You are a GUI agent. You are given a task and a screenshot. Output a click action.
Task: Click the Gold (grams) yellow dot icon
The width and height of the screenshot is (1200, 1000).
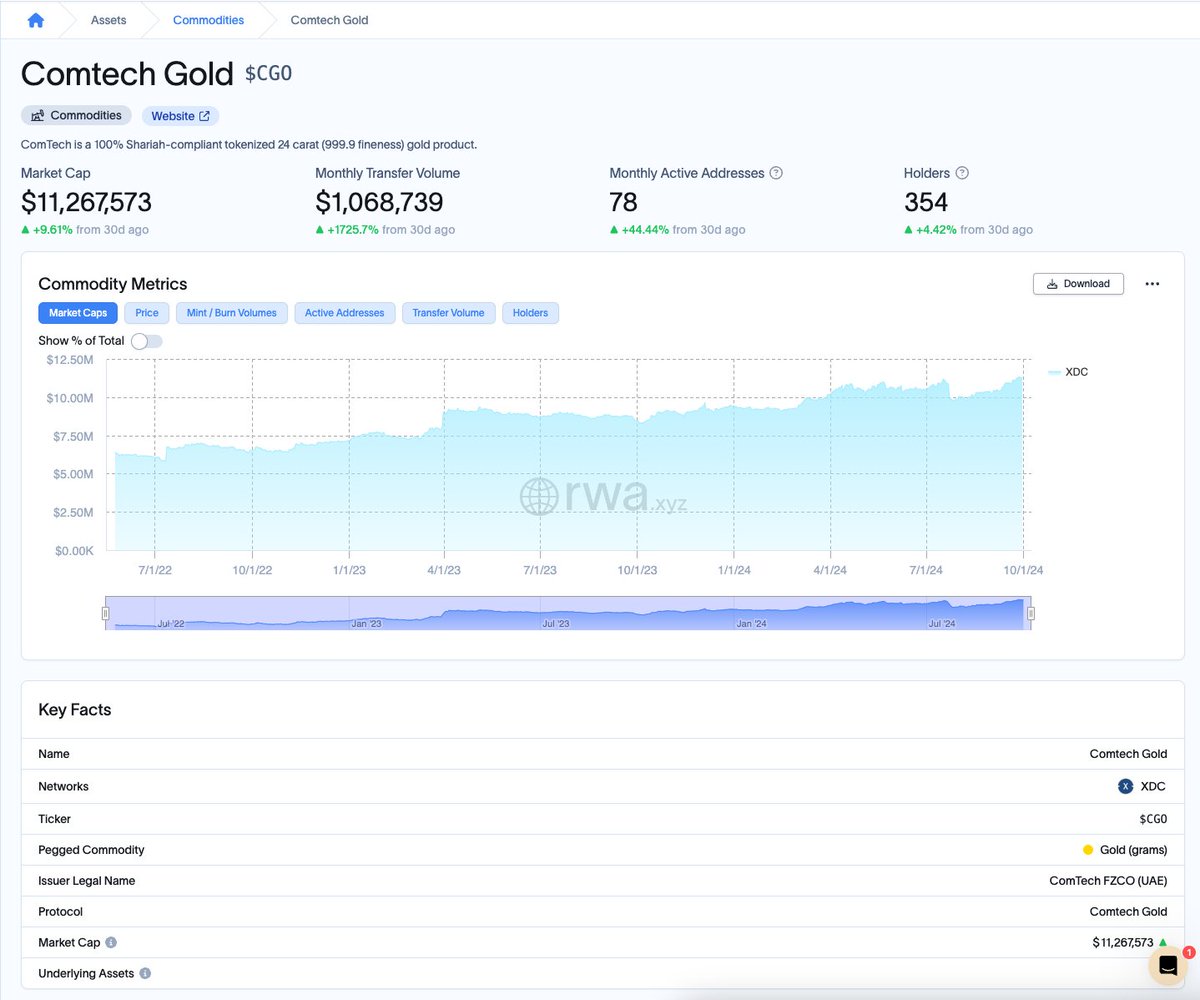pyautogui.click(x=1088, y=850)
